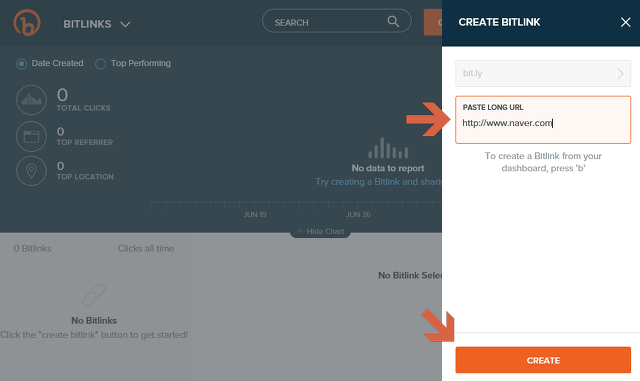
Task: Click the Bitly logo icon
Action: tap(27, 23)
